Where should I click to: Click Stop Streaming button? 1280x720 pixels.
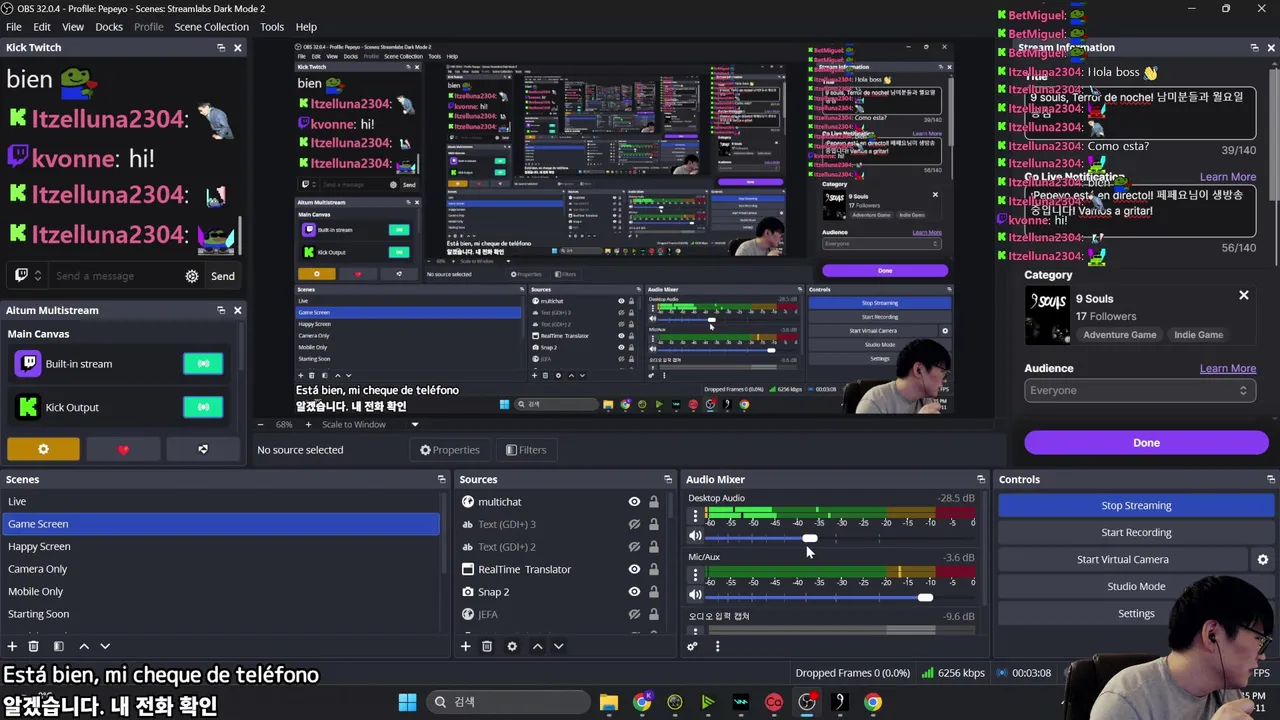pyautogui.click(x=1136, y=506)
